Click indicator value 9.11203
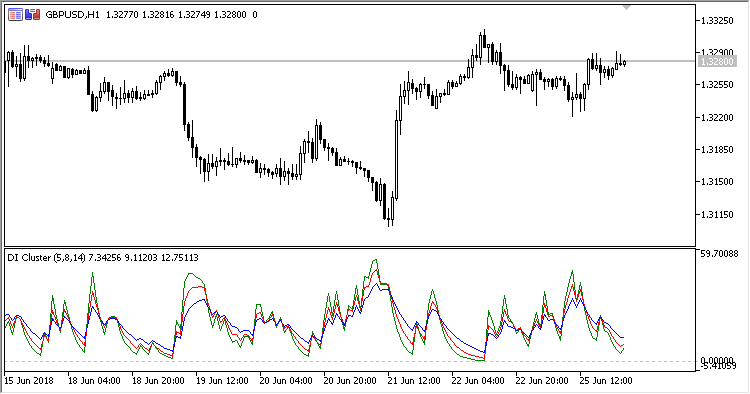Image resolution: width=750 pixels, height=394 pixels. [x=141, y=258]
